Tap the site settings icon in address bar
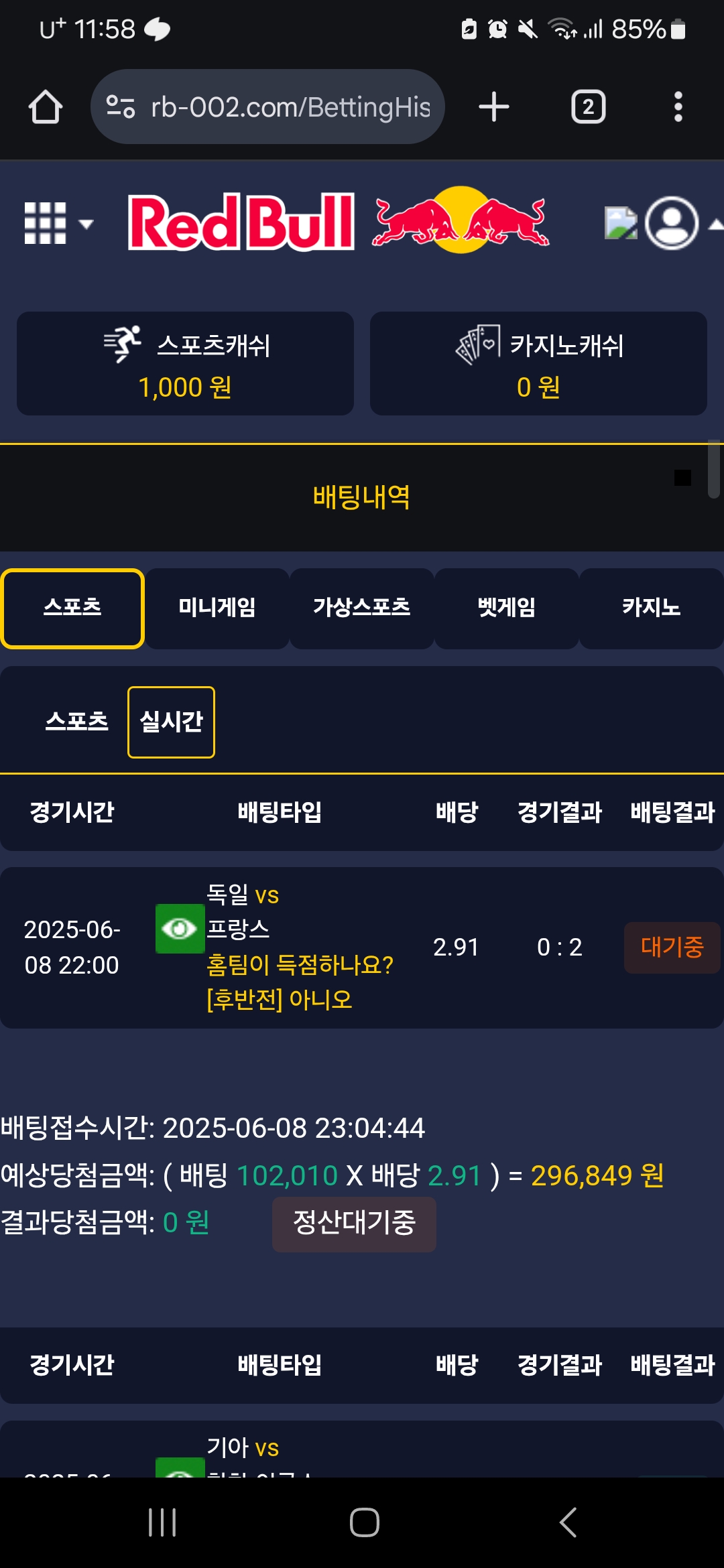Image resolution: width=724 pixels, height=1568 pixels. 121,107
